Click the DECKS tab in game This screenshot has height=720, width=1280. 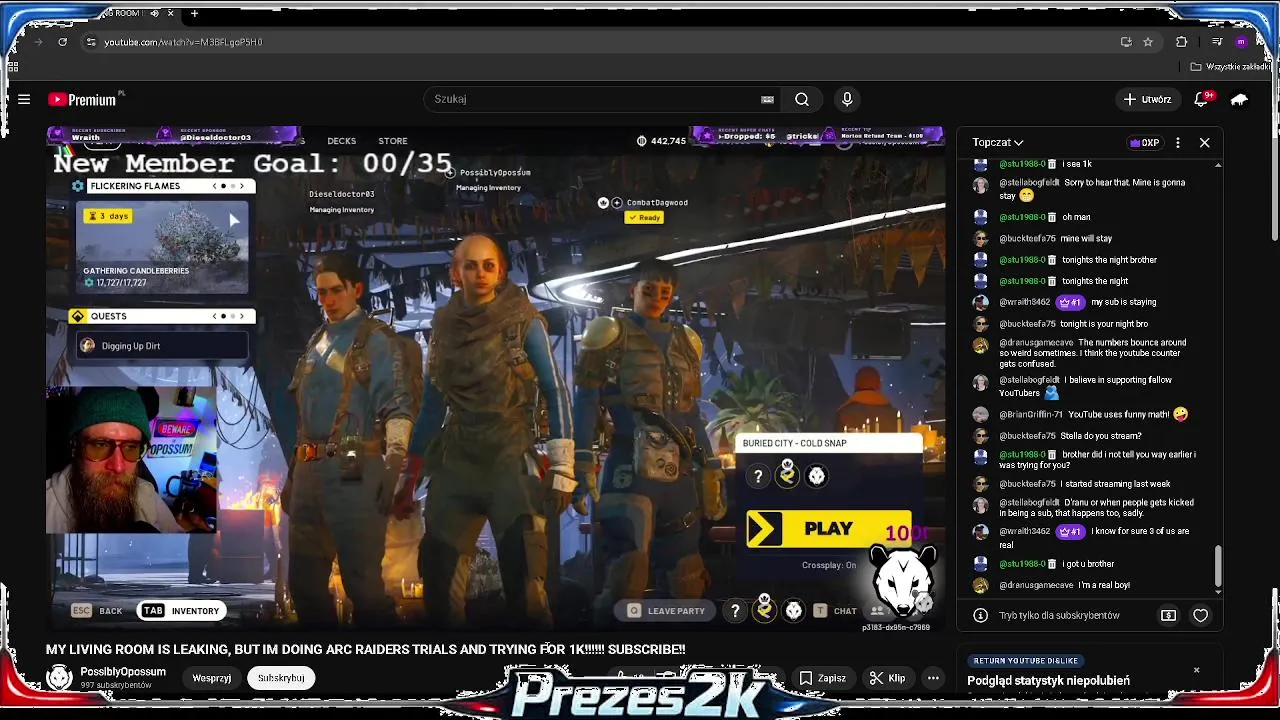341,141
